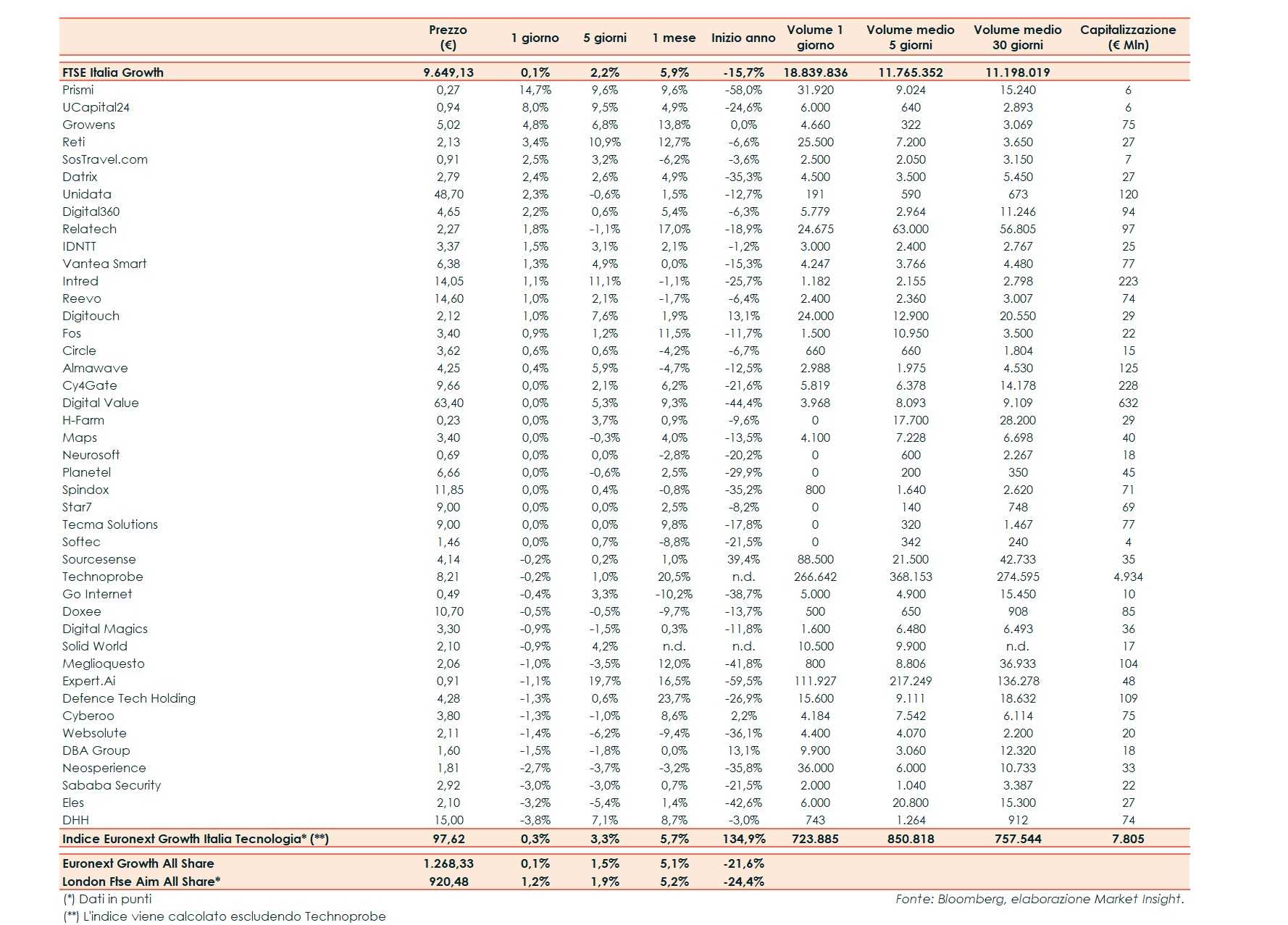Viewport: 1288px width, 925px height.
Task: Click Unidata's price value 48,70
Action: [448, 194]
